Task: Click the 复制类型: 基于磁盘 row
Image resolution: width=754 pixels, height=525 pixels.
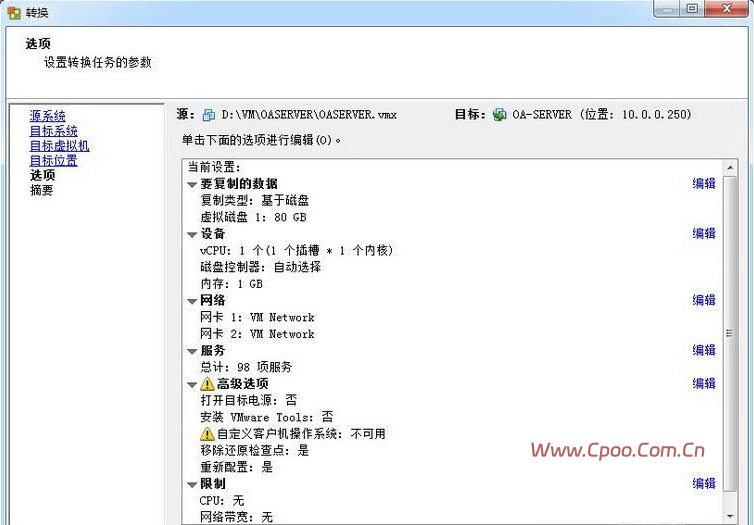Action: point(254,200)
